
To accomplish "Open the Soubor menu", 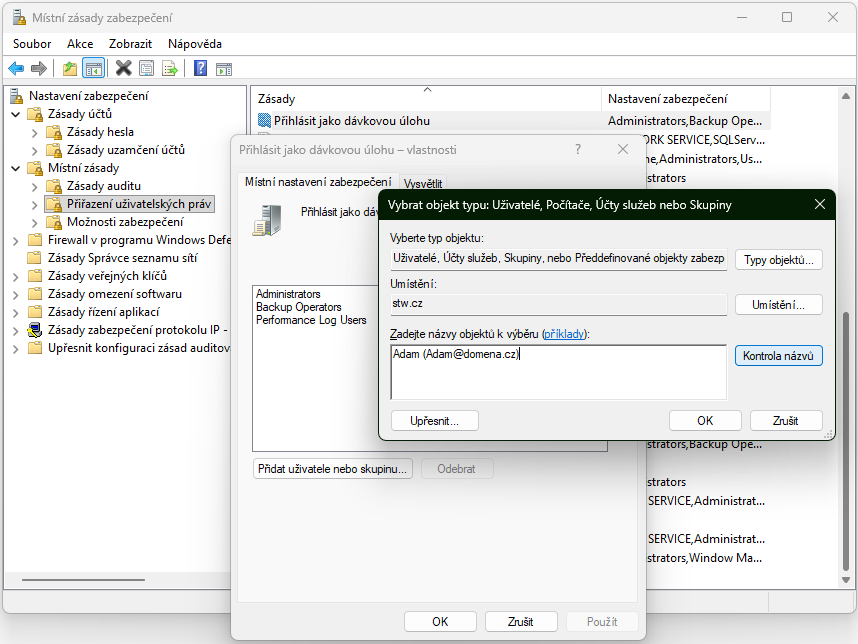I will pyautogui.click(x=32, y=44).
